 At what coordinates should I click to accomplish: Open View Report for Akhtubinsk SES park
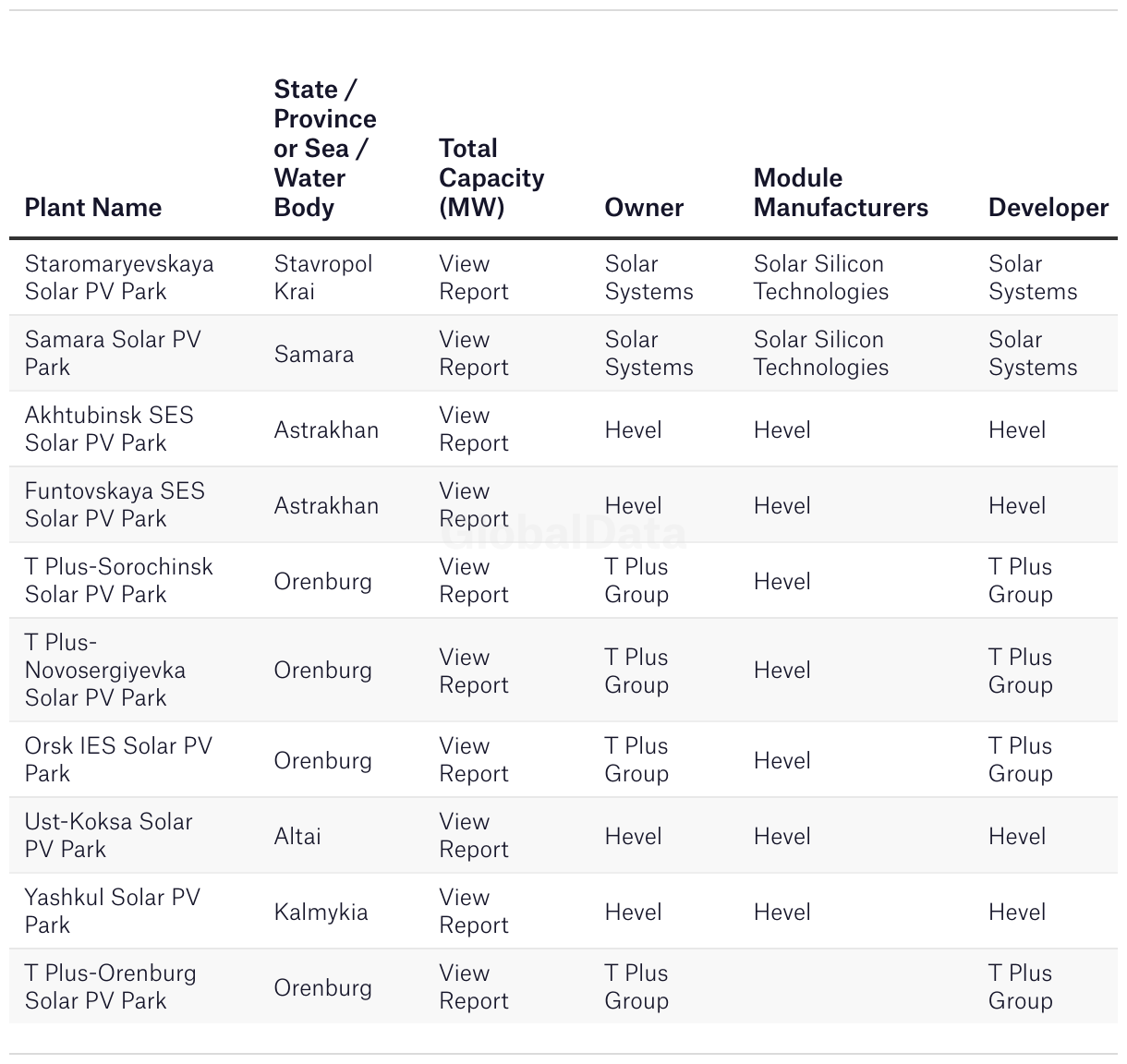[474, 429]
